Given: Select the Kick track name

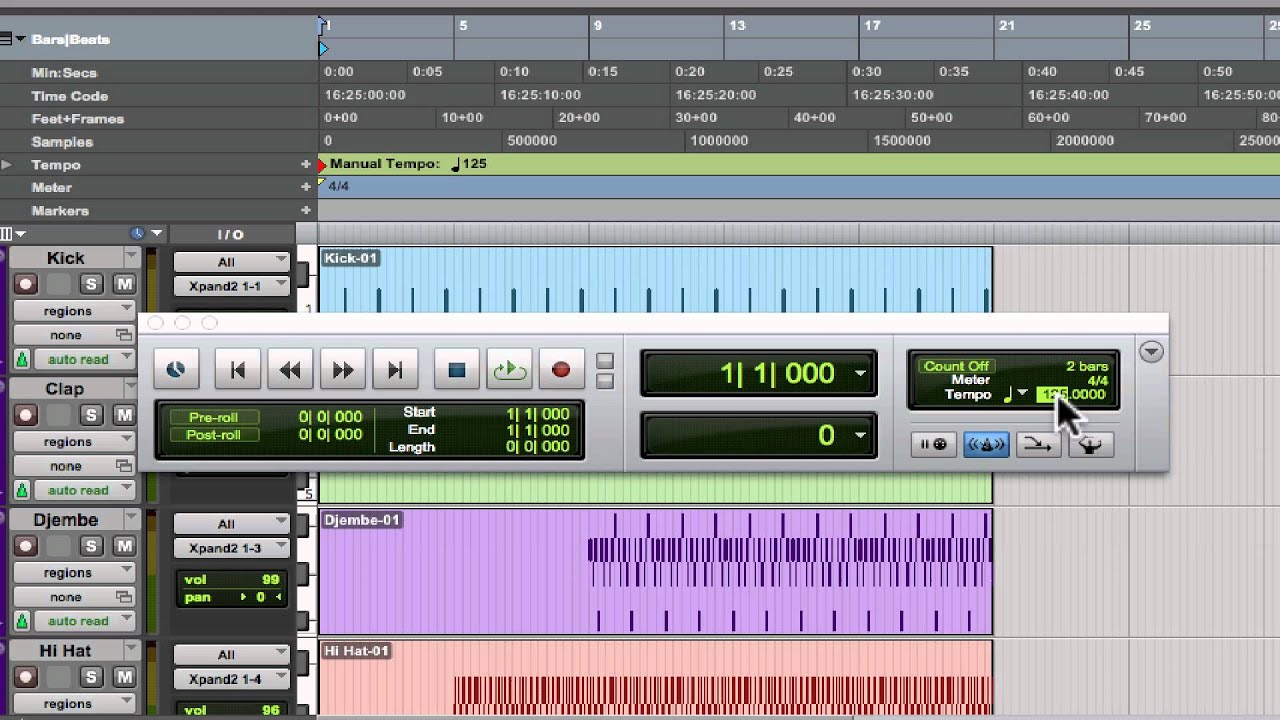Looking at the screenshot, I should click(x=66, y=258).
